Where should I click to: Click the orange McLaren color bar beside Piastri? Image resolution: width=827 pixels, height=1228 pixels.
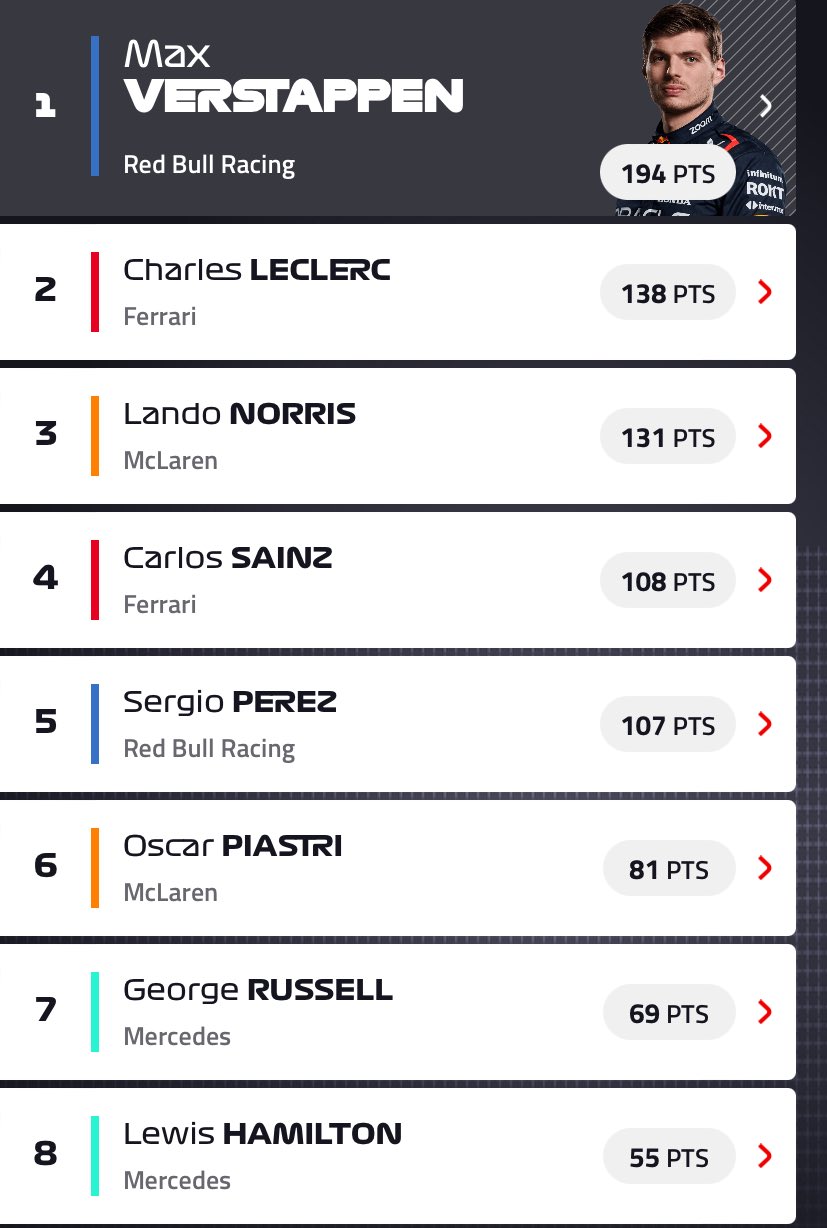pyautogui.click(x=95, y=868)
